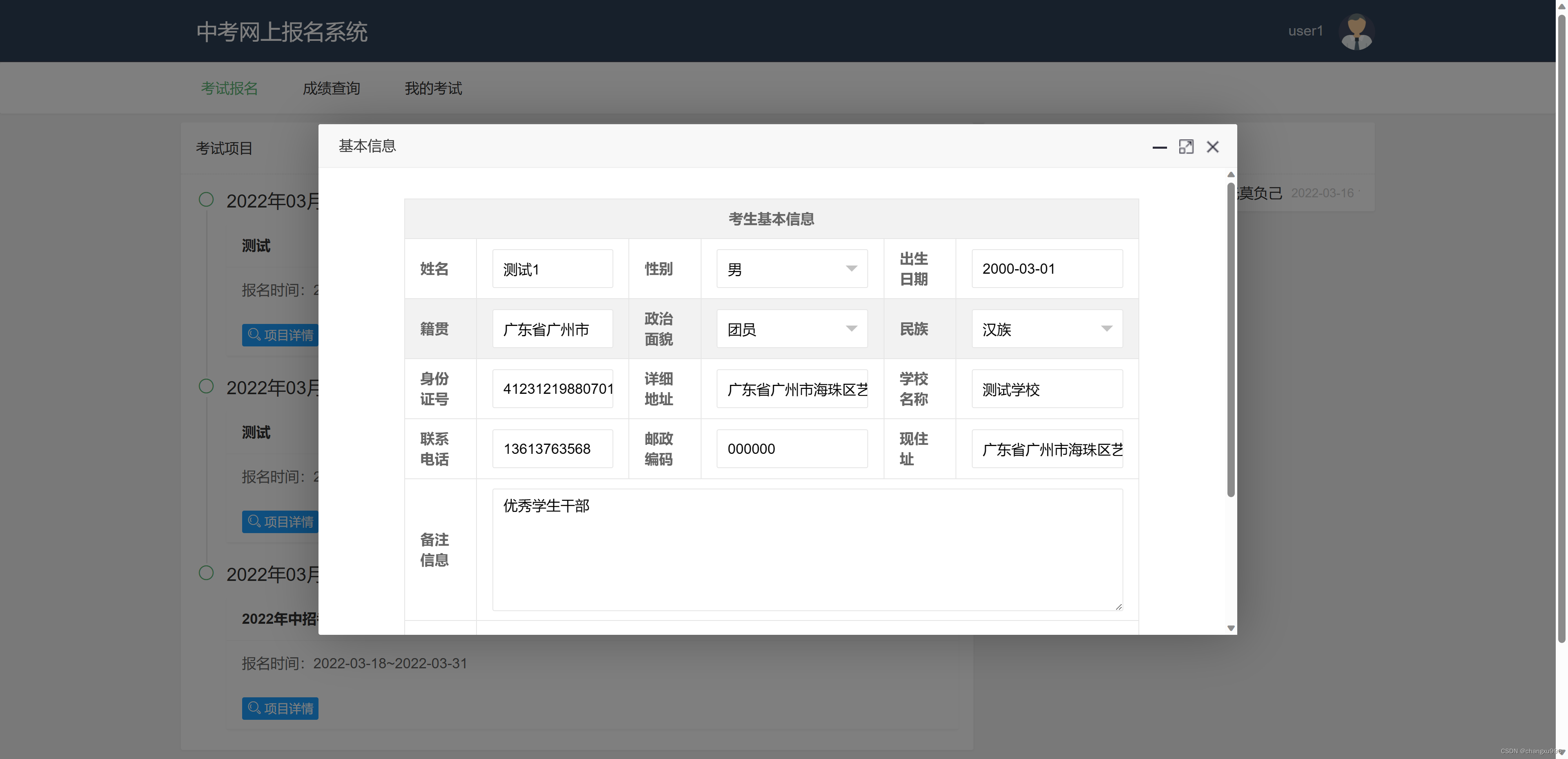Click the 联系电话 phone input

[x=552, y=449]
